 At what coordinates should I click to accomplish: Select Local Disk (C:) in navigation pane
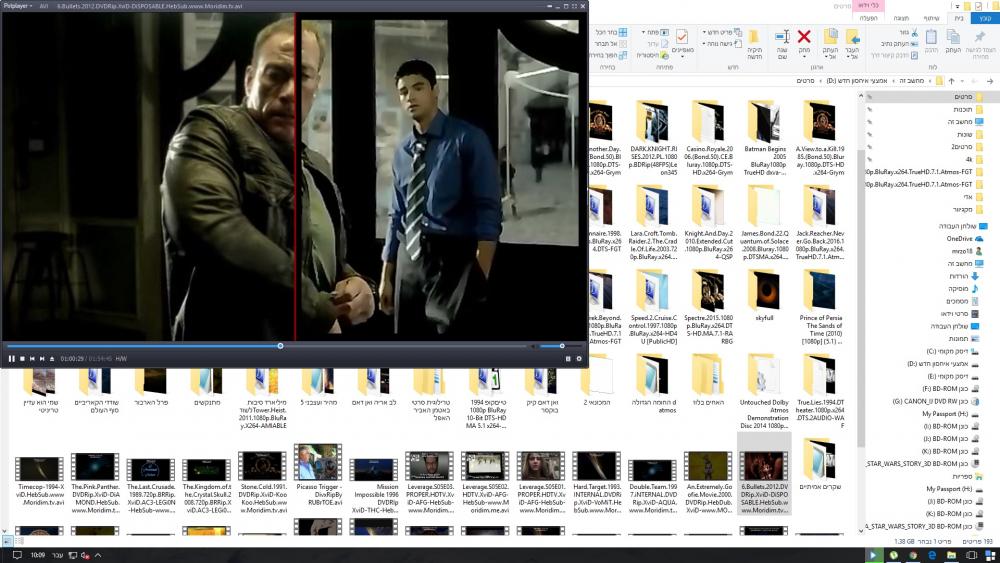pyautogui.click(x=953, y=351)
